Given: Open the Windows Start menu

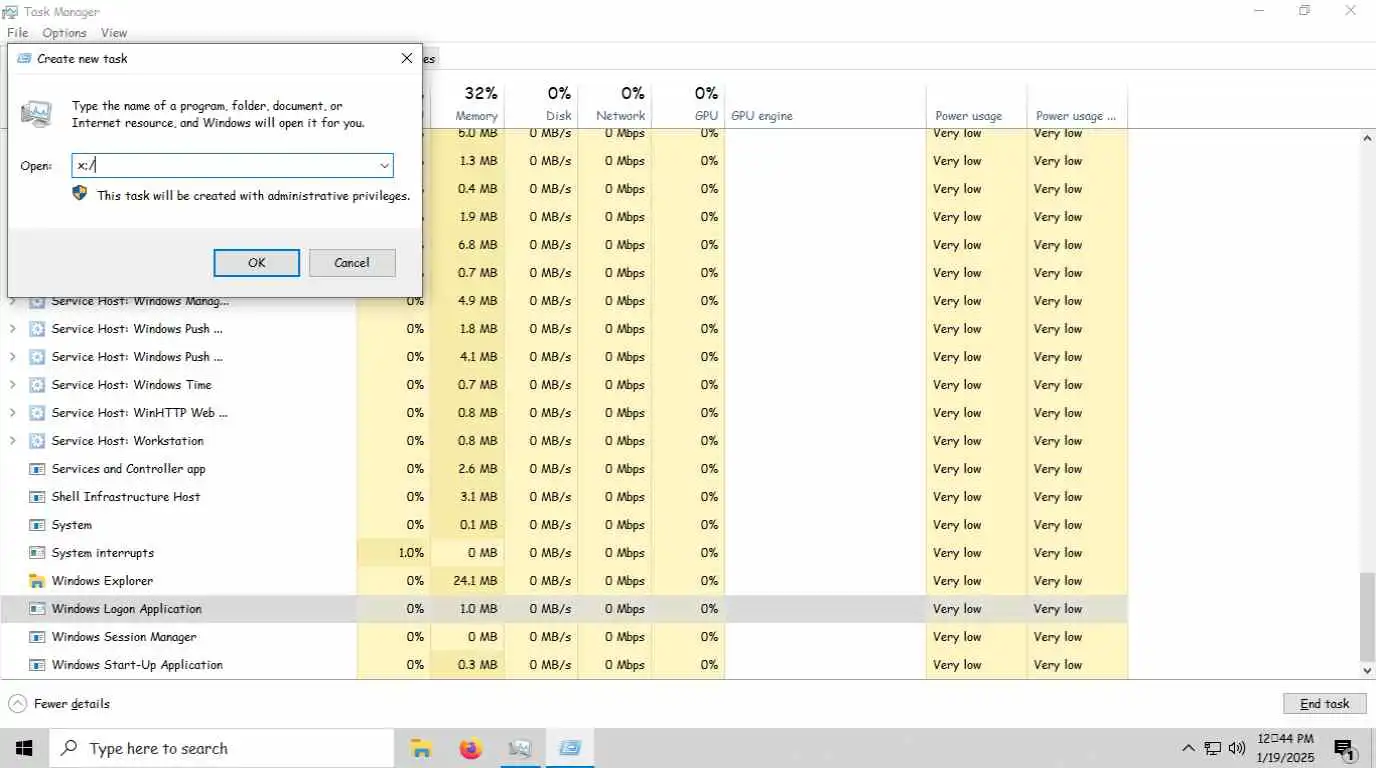Looking at the screenshot, I should (24, 748).
